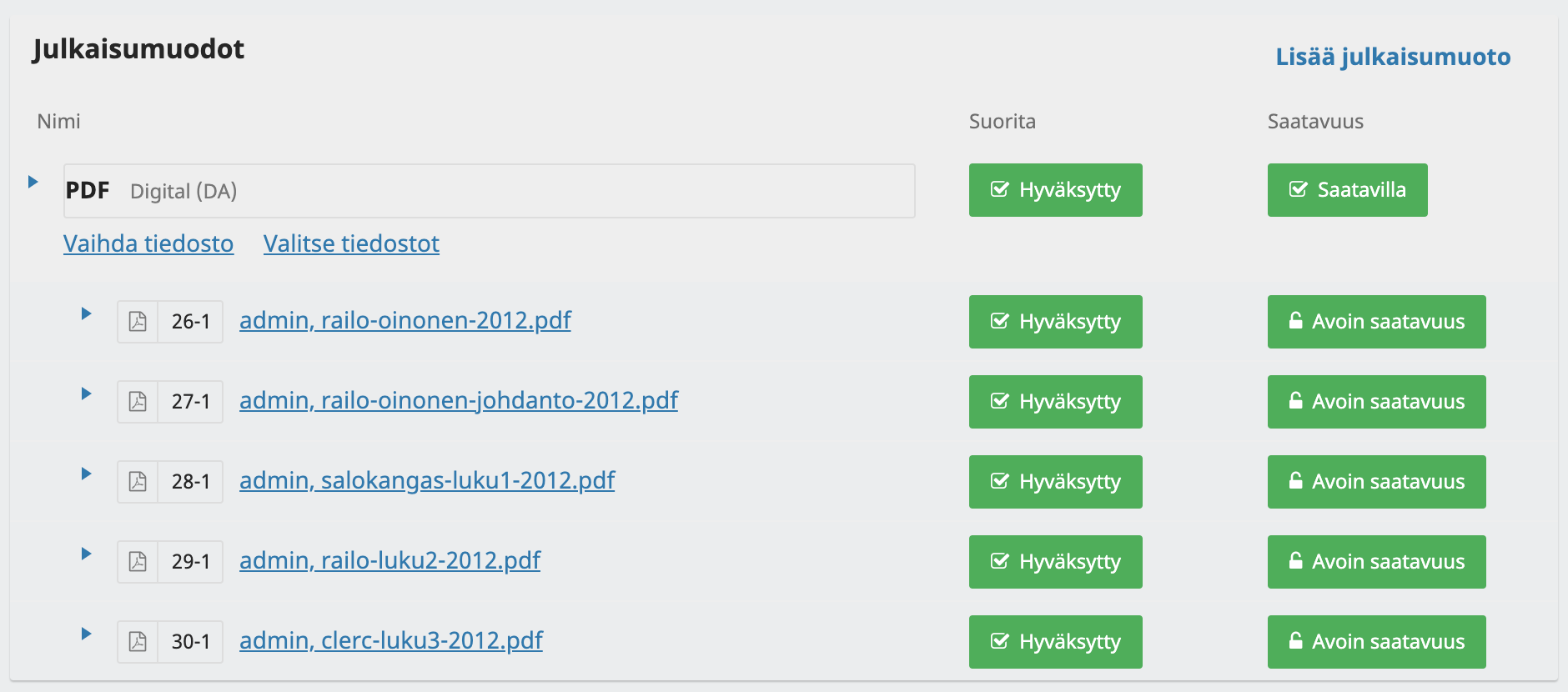
Task: Click the open lock icon for clerc-luku3-2012.pdf
Action: (x=1295, y=640)
